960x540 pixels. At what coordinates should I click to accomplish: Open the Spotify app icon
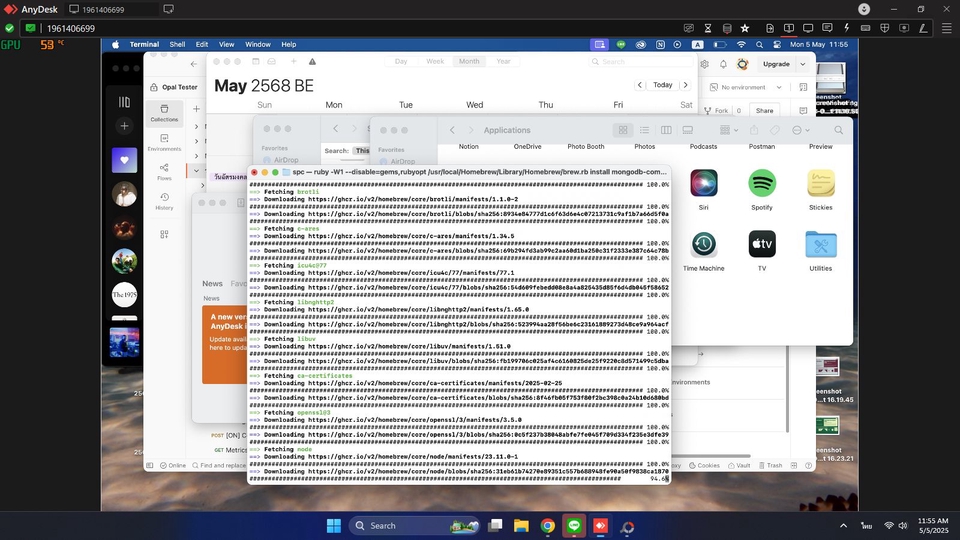tap(762, 184)
